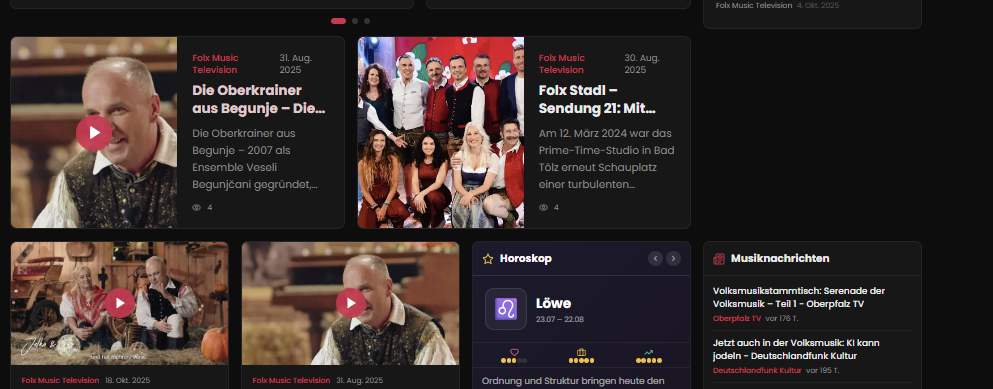The height and width of the screenshot is (389, 993).
Task: Play the 31. Aug. 2025 bottom video
Action: [x=351, y=303]
